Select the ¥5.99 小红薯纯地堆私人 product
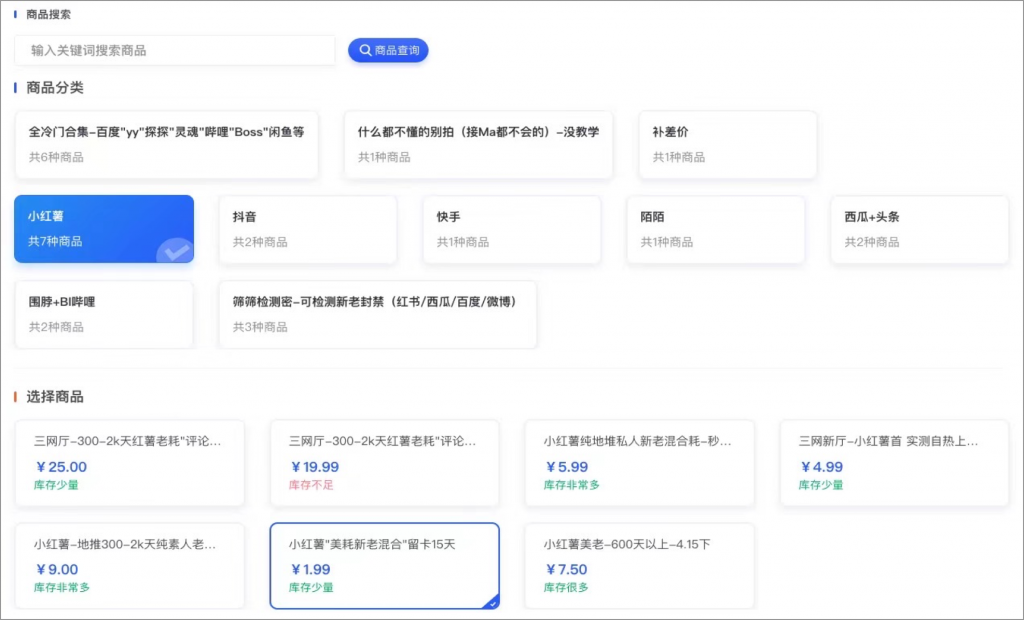 (640, 462)
